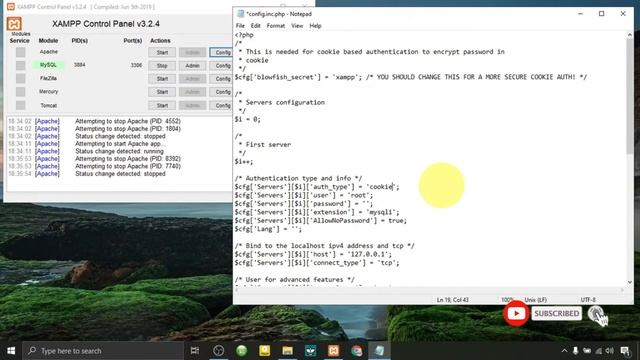640x360 pixels.
Task: Open Google Chrome from taskbar
Action: (x=356, y=351)
